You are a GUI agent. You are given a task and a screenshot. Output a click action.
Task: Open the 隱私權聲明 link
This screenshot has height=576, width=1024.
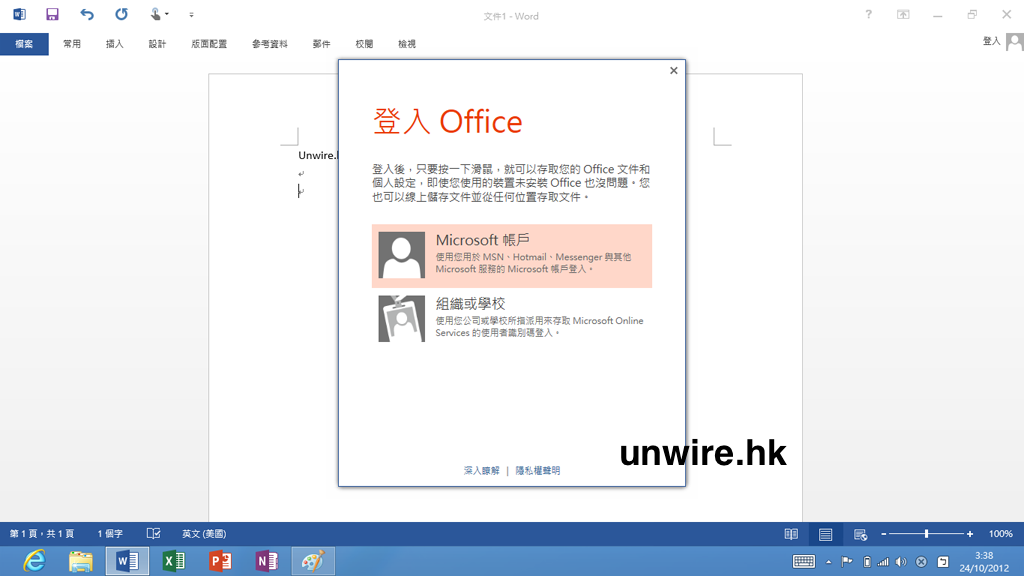click(538, 470)
